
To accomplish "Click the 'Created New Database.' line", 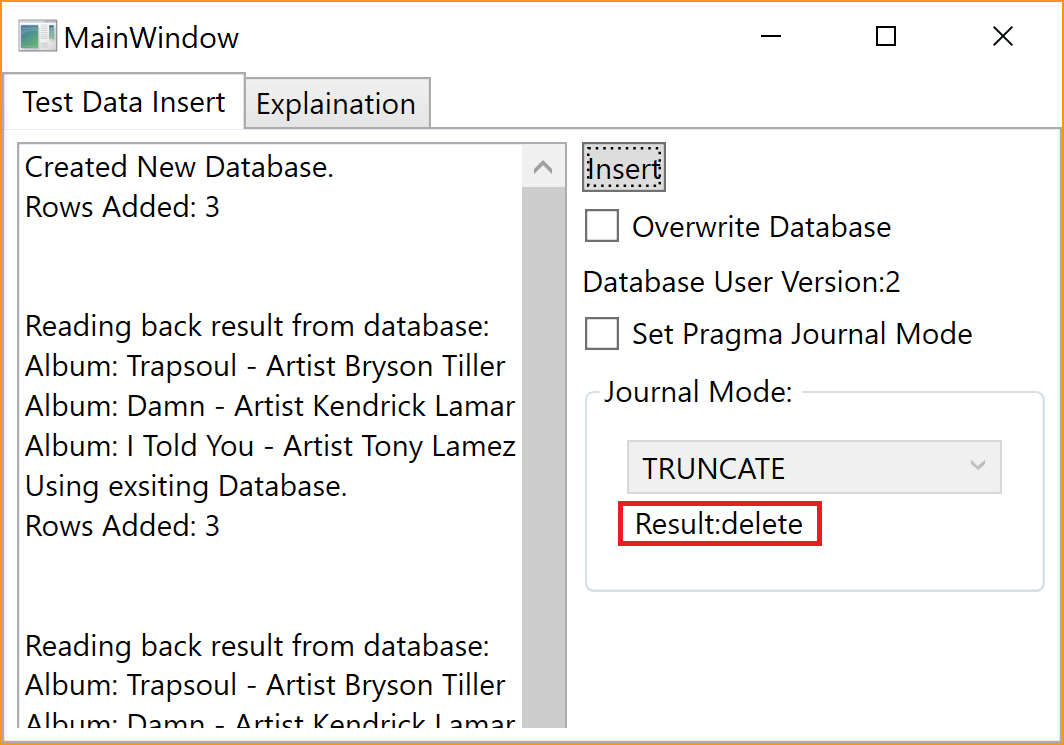I will [x=179, y=167].
